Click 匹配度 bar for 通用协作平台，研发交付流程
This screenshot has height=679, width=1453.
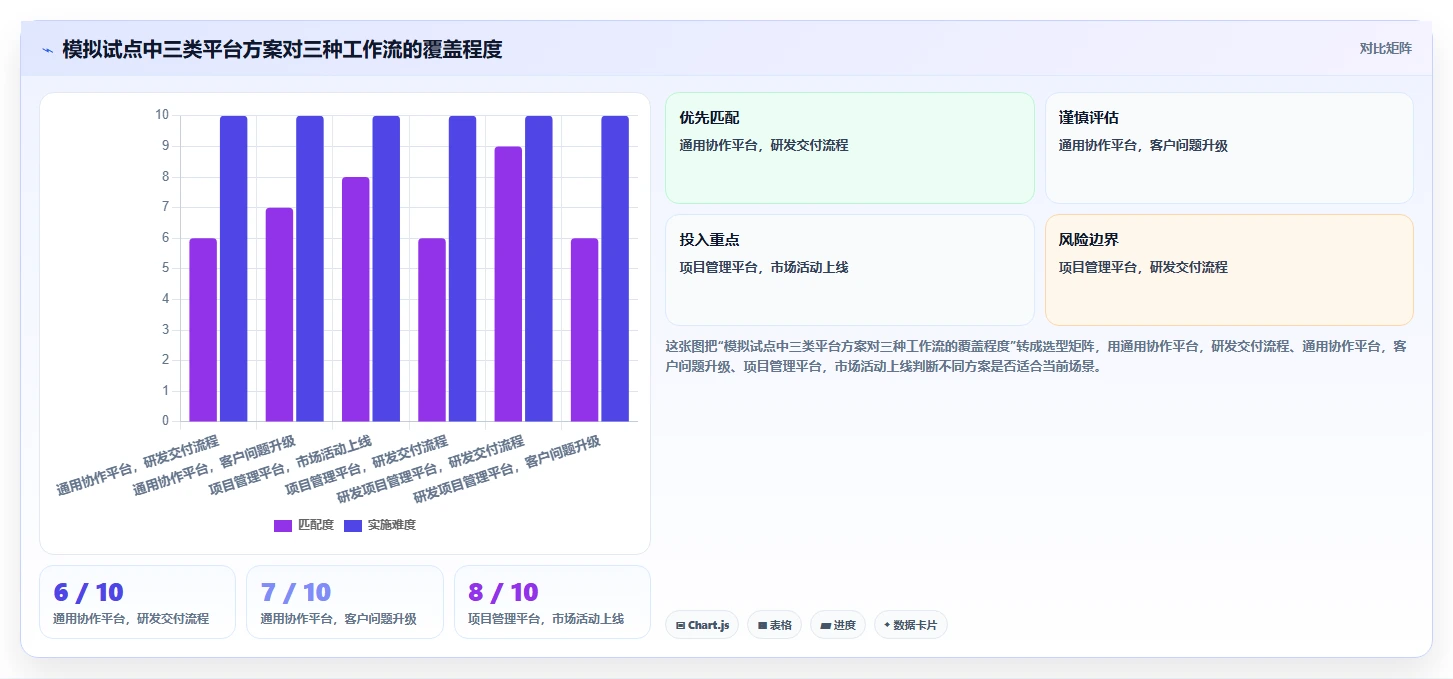pos(203,330)
